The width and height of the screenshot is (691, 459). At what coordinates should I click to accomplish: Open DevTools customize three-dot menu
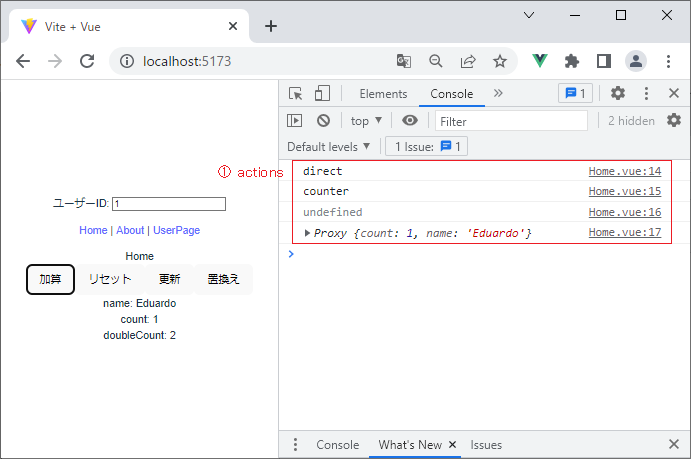point(646,93)
